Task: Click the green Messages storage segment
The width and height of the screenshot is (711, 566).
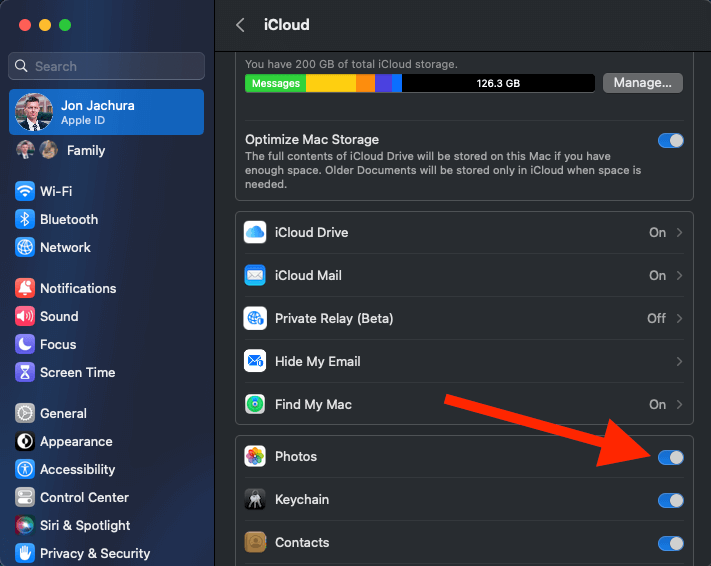Action: coord(275,83)
